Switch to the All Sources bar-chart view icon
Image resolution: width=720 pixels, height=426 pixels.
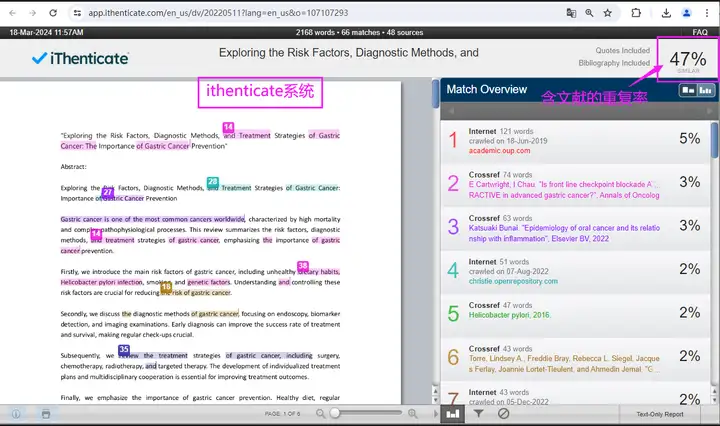pyautogui.click(x=705, y=90)
